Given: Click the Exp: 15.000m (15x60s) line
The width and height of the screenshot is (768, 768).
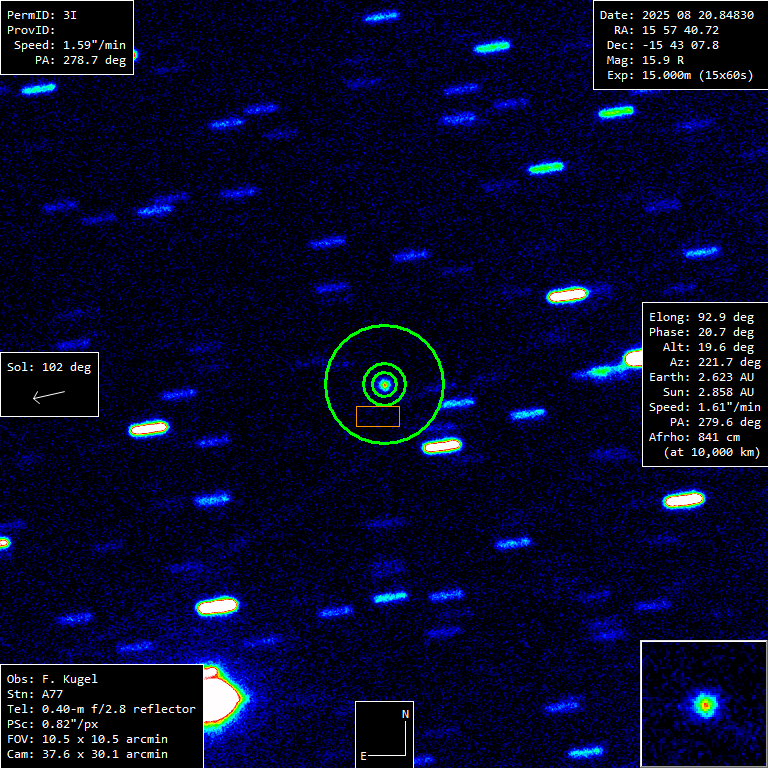Looking at the screenshot, I should tap(676, 75).
